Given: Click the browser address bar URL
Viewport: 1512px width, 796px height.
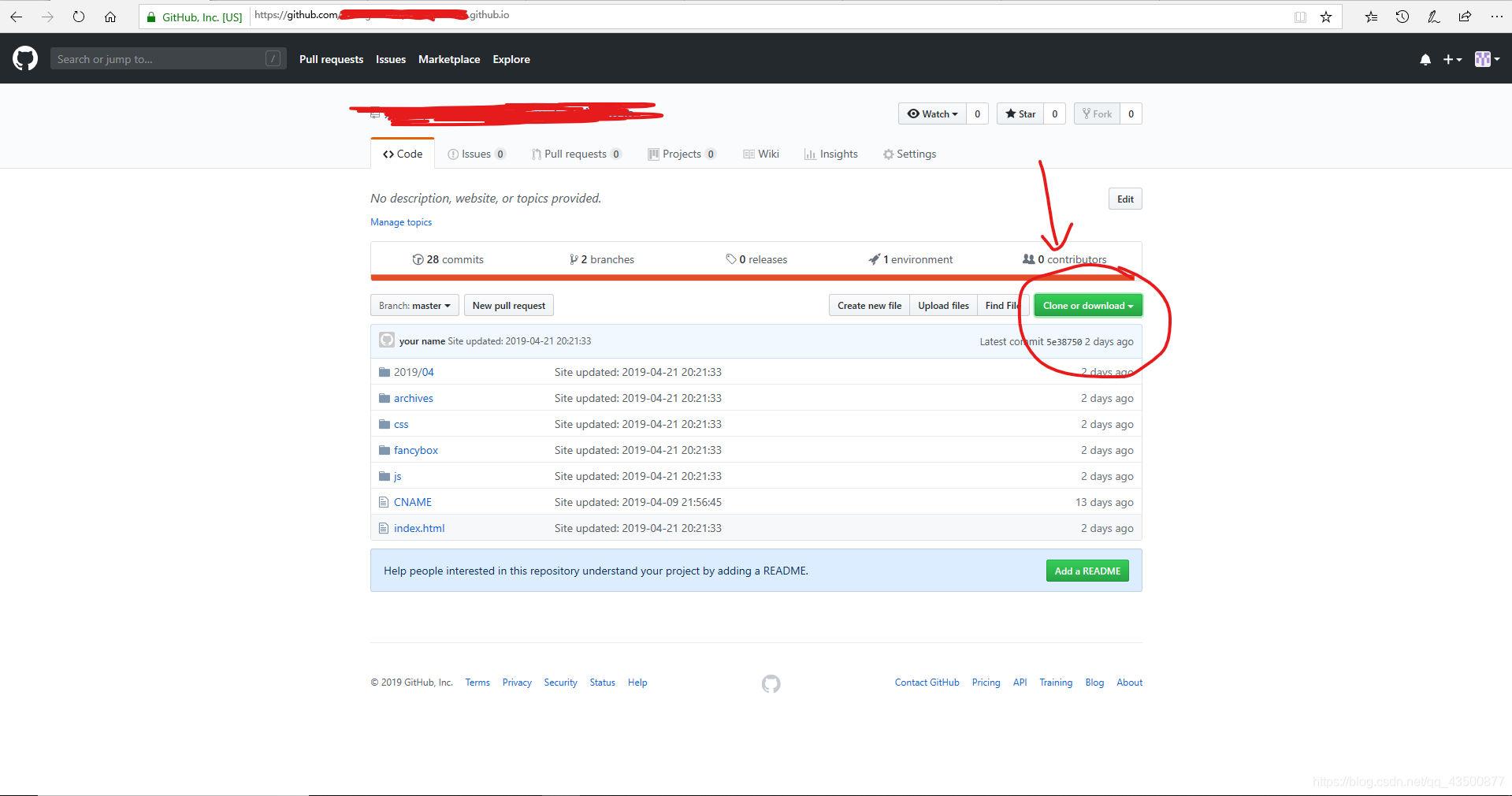Looking at the screenshot, I should (x=381, y=15).
